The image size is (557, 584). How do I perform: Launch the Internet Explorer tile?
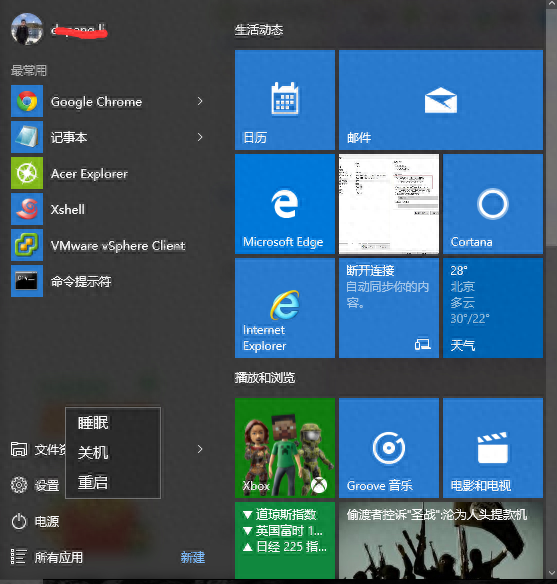(285, 308)
